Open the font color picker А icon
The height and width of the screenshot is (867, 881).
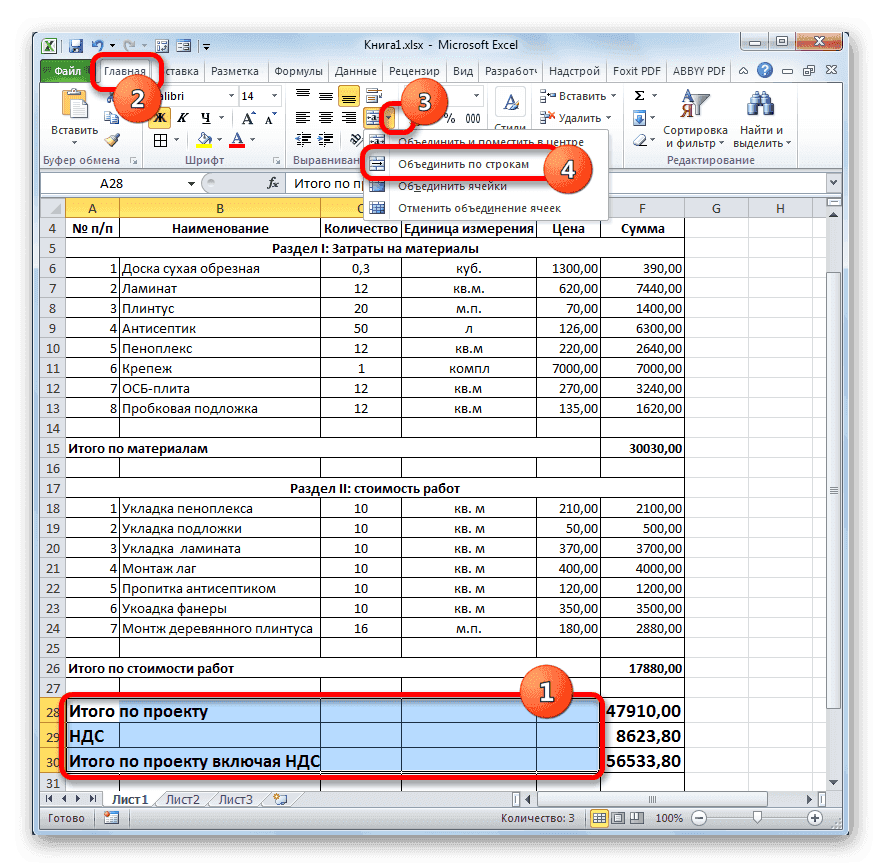click(237, 139)
